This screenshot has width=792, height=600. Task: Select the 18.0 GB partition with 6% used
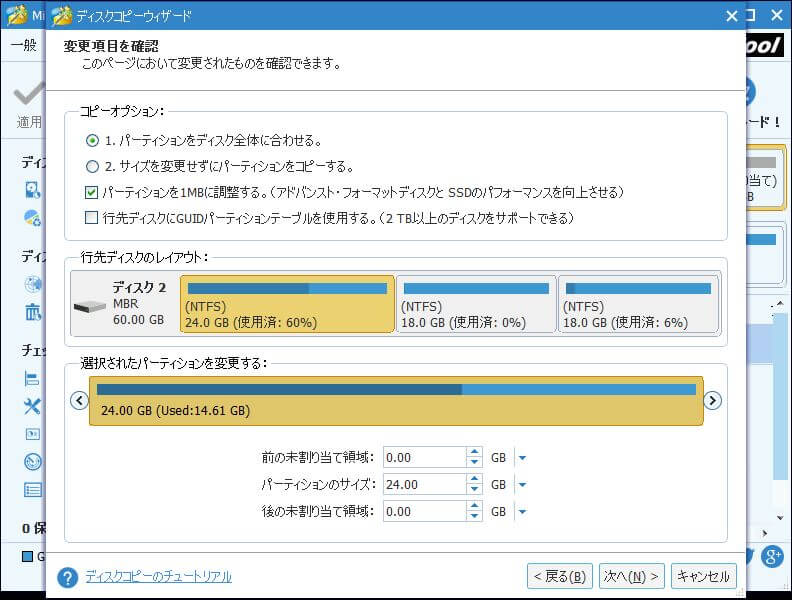click(638, 304)
